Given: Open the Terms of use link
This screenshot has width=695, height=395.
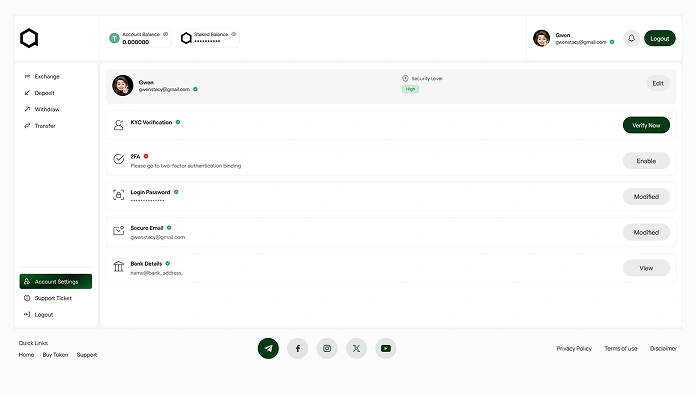Looking at the screenshot, I should click(621, 348).
